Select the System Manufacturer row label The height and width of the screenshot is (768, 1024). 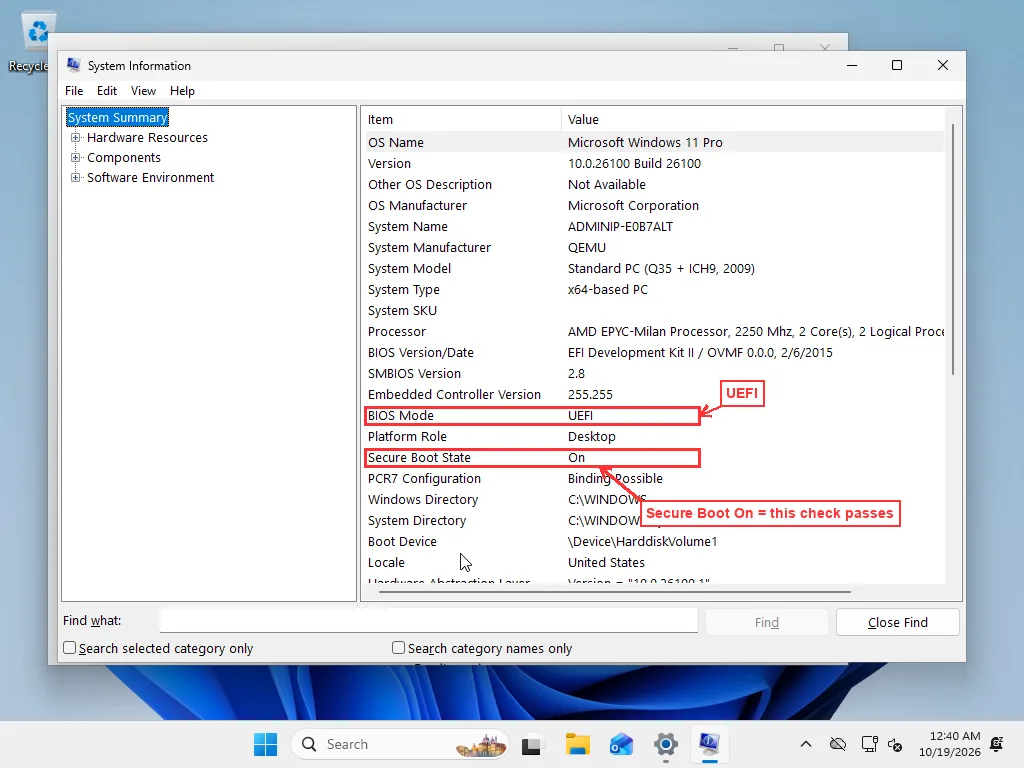point(429,248)
